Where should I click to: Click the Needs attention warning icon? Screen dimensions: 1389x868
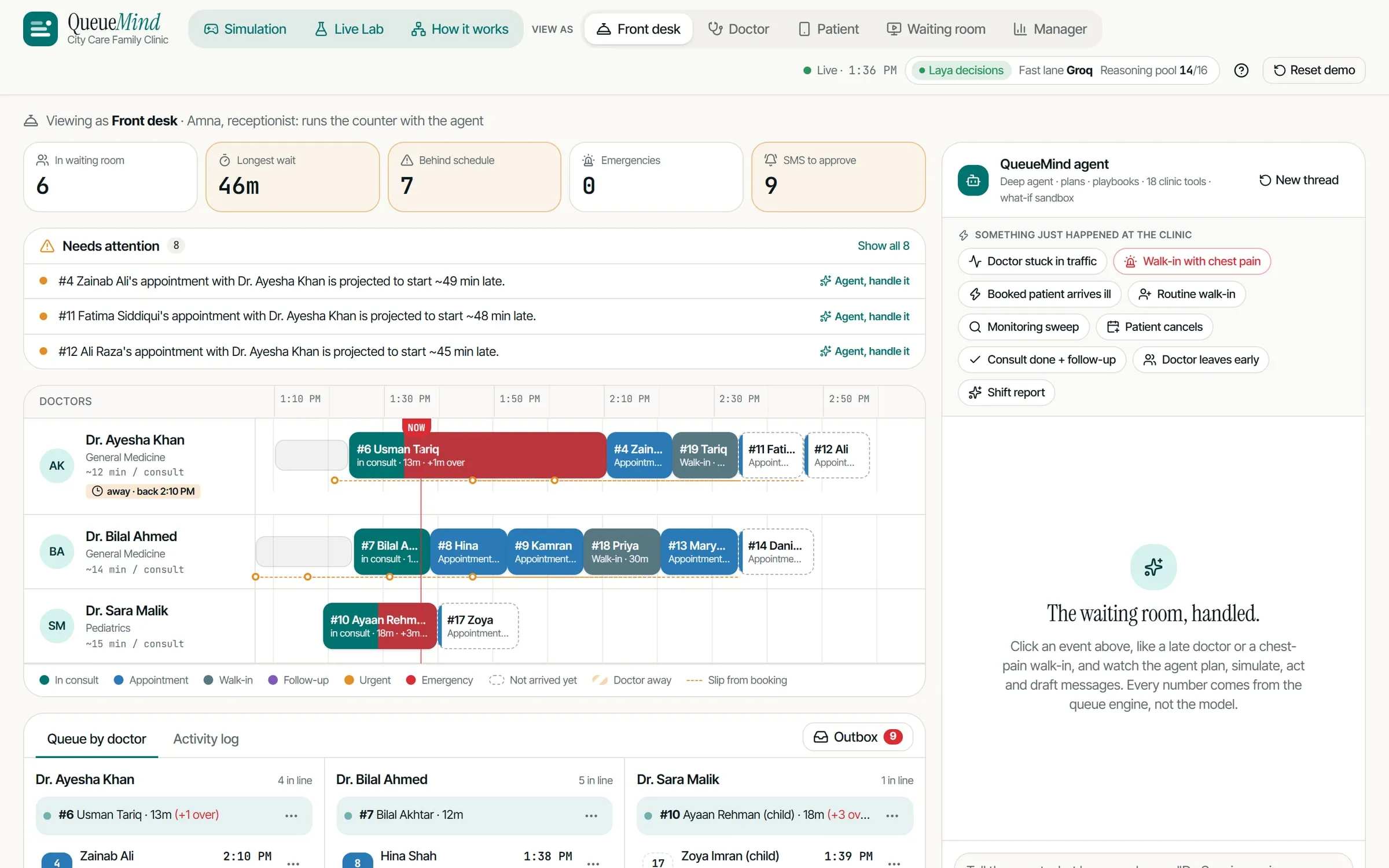47,246
